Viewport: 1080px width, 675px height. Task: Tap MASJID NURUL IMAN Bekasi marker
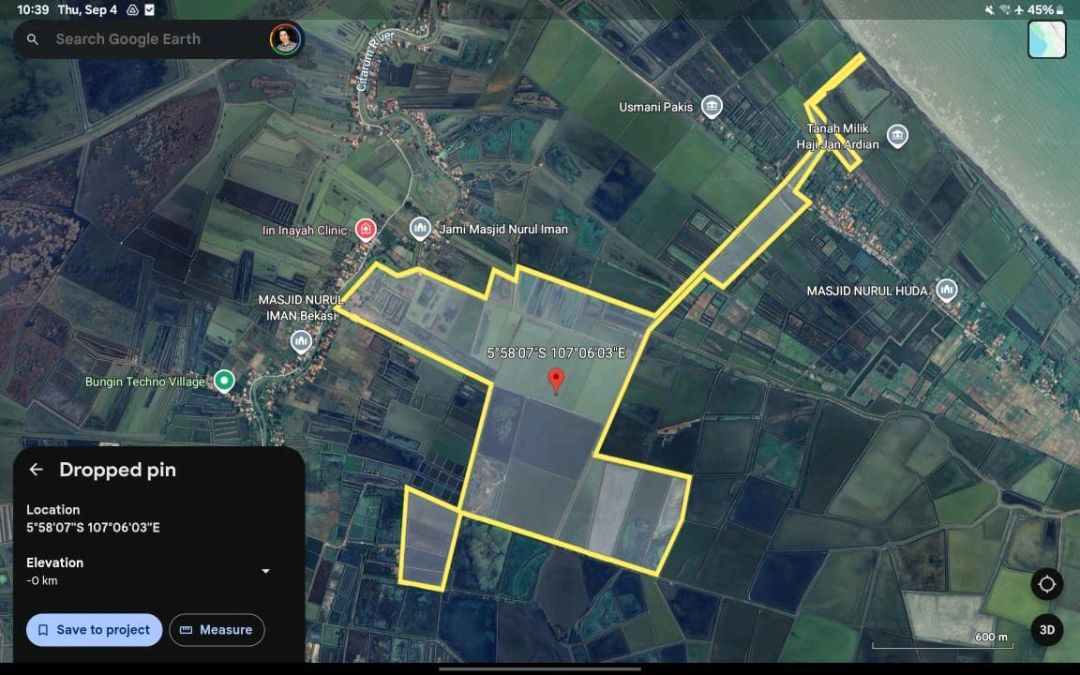301,343
